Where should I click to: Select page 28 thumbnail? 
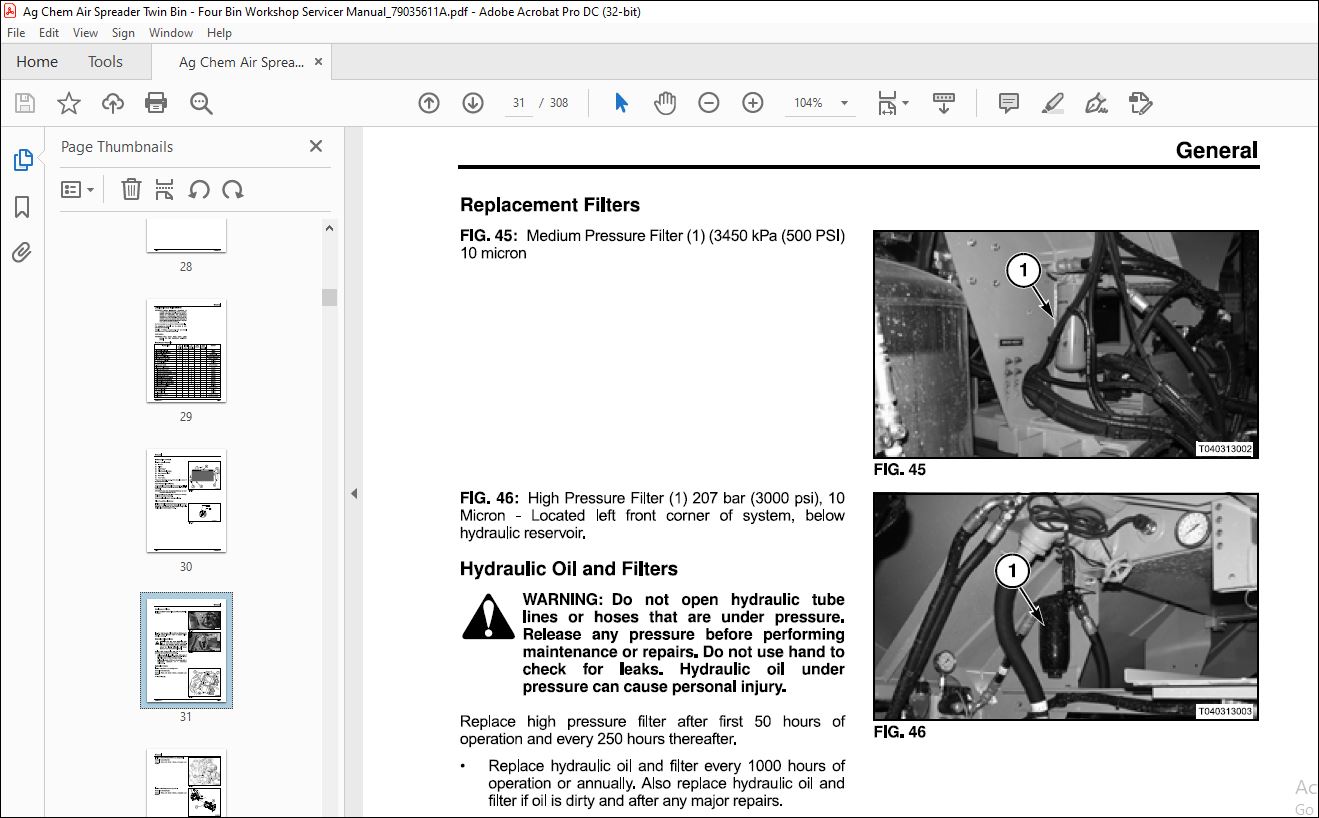[186, 235]
